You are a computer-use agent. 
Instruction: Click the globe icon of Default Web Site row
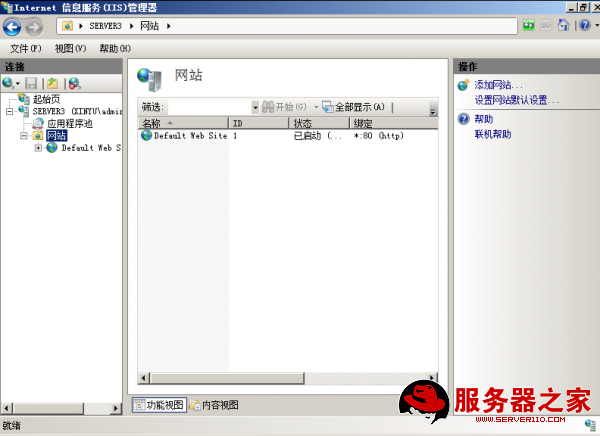[147, 135]
